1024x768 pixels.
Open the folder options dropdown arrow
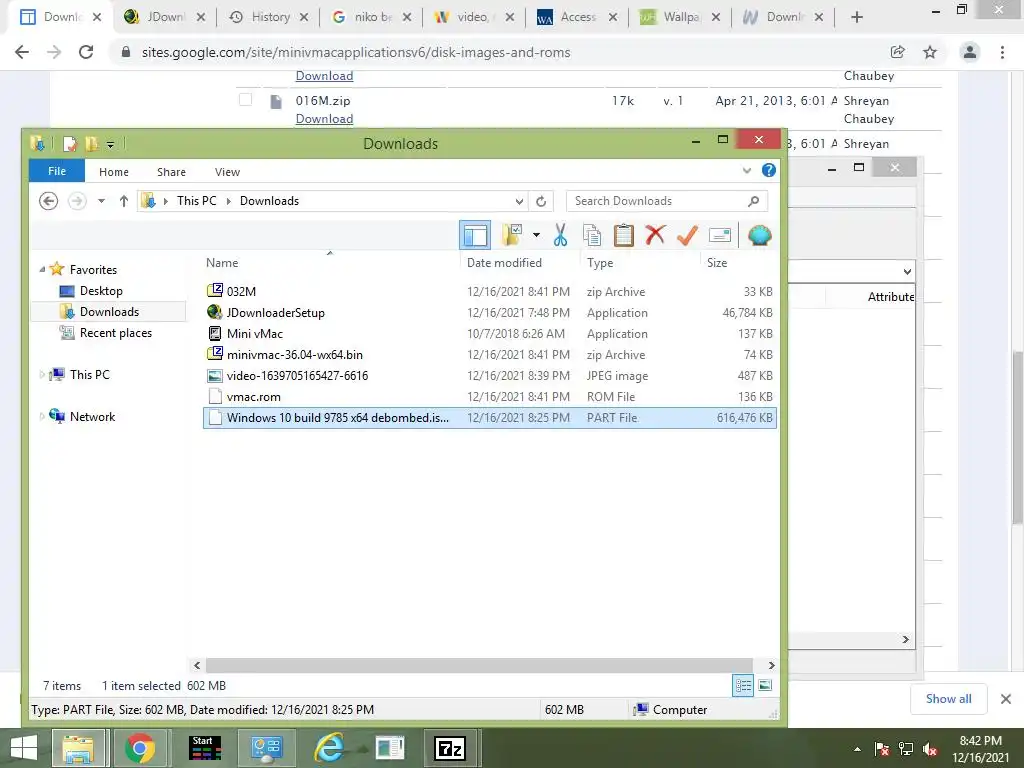pos(536,235)
